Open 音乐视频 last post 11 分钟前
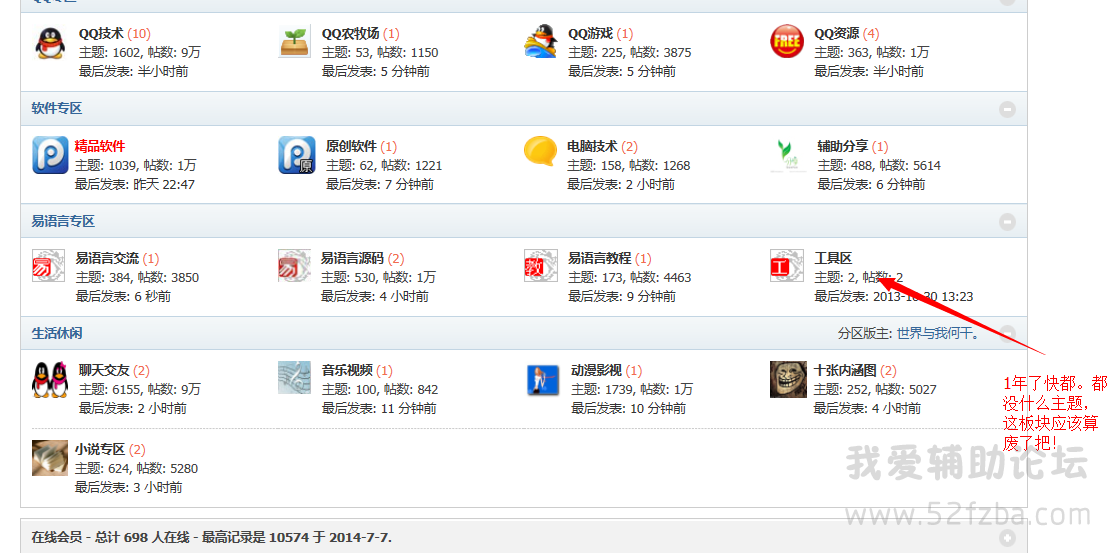Image resolution: width=1115 pixels, height=553 pixels. [407, 409]
